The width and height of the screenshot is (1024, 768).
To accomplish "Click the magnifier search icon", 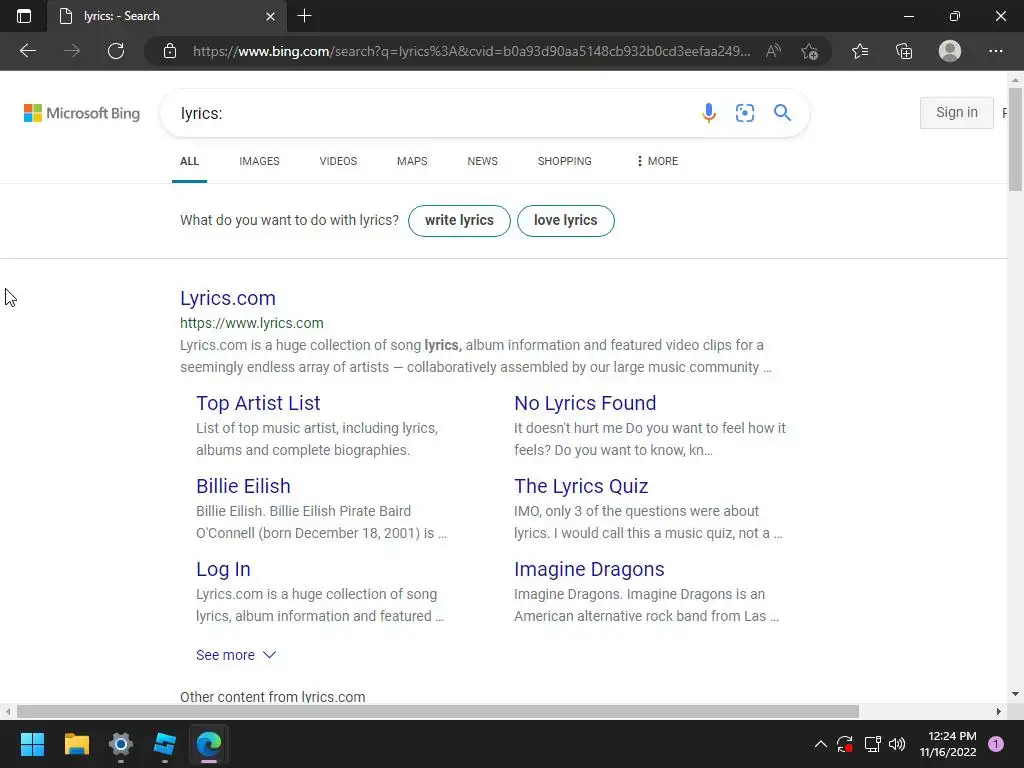I will [782, 113].
